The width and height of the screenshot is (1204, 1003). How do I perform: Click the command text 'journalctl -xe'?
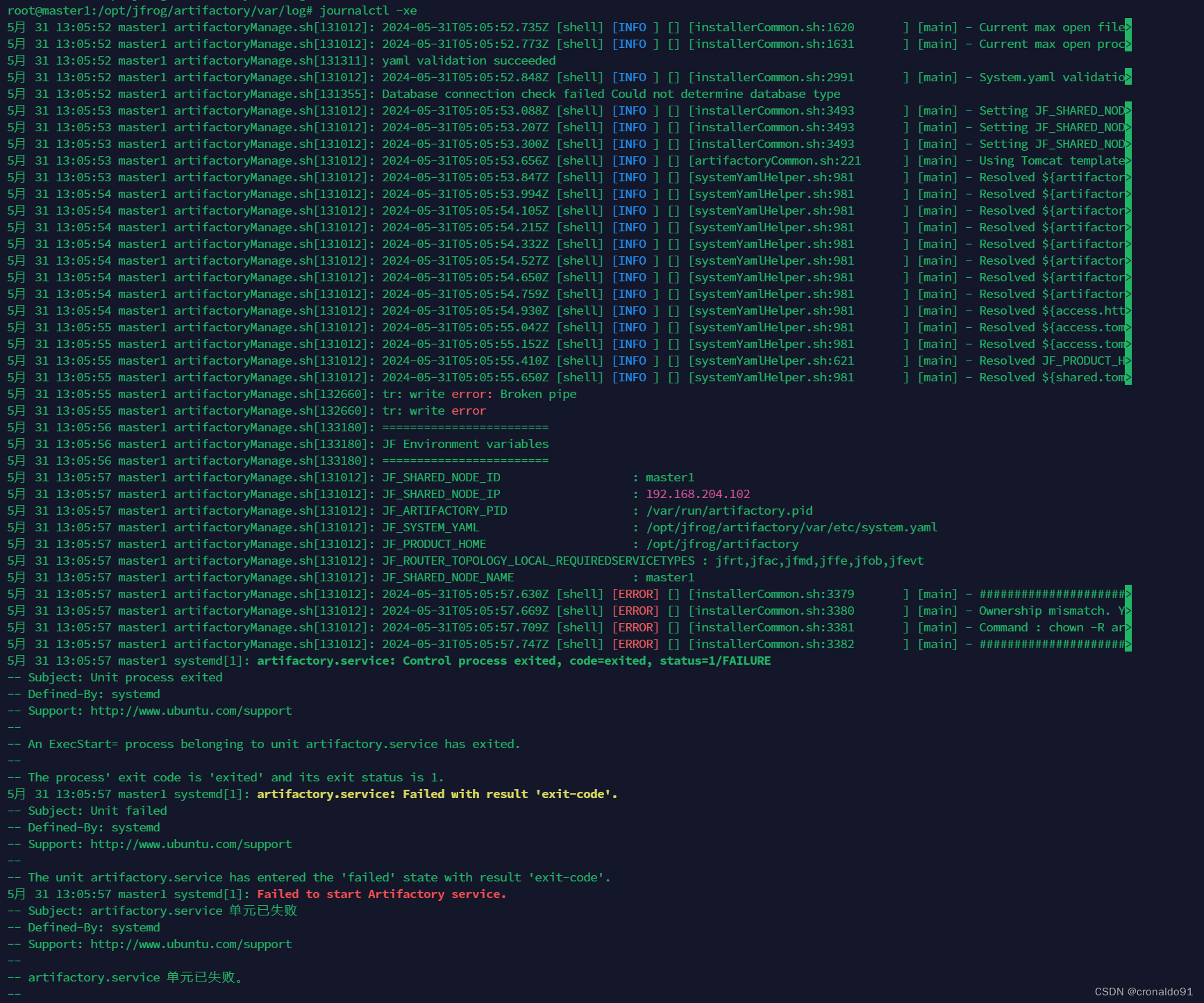coord(368,10)
